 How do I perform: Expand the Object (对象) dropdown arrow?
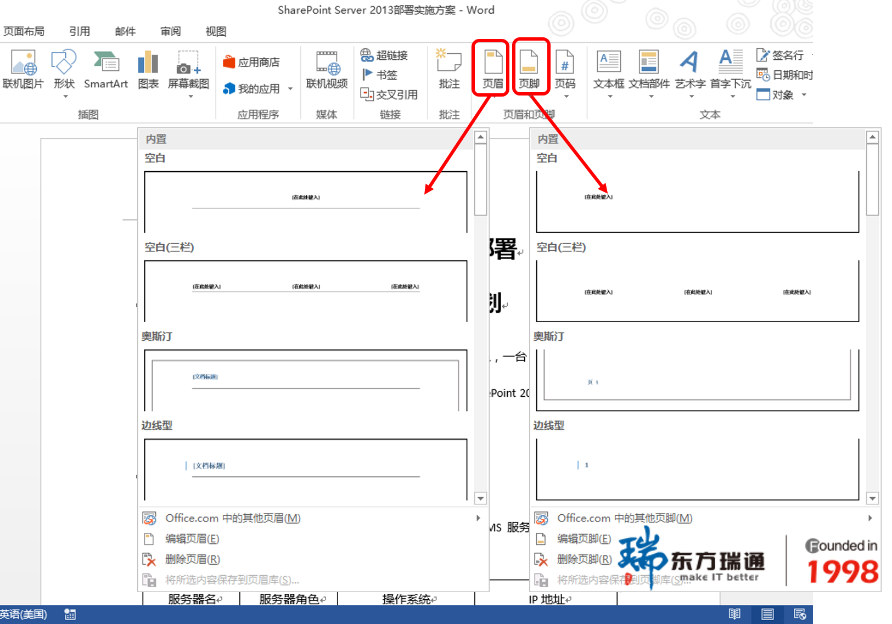804,94
